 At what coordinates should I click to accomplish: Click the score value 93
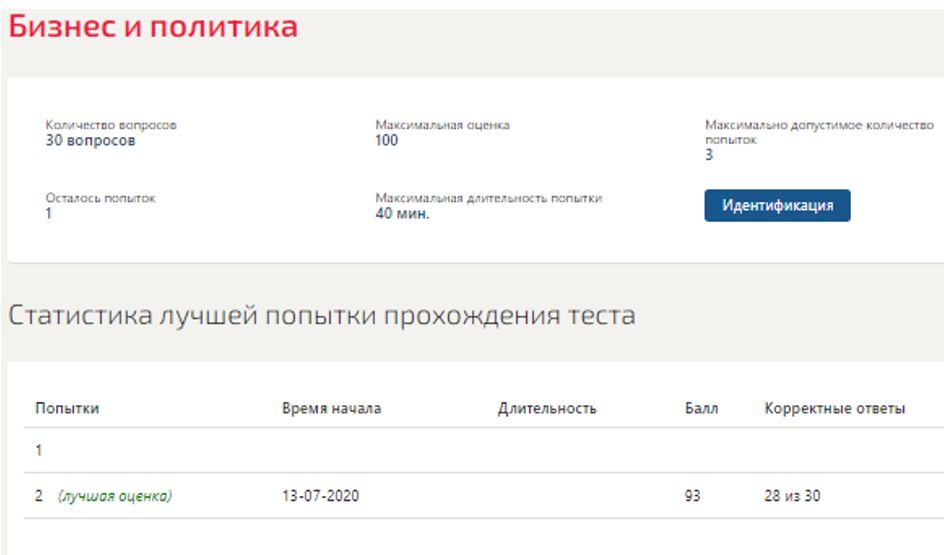[x=692, y=496]
